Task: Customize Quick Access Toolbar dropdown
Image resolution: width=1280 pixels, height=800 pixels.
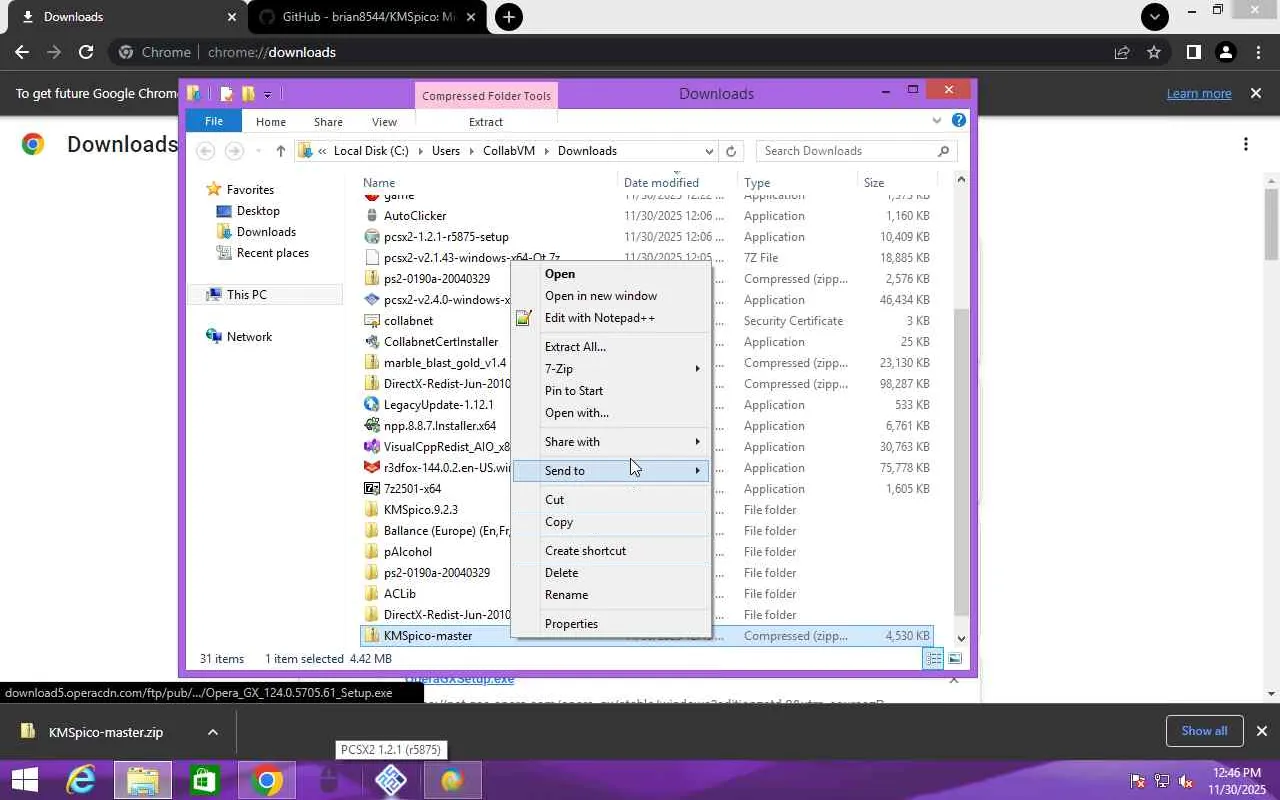Action: pos(267,95)
